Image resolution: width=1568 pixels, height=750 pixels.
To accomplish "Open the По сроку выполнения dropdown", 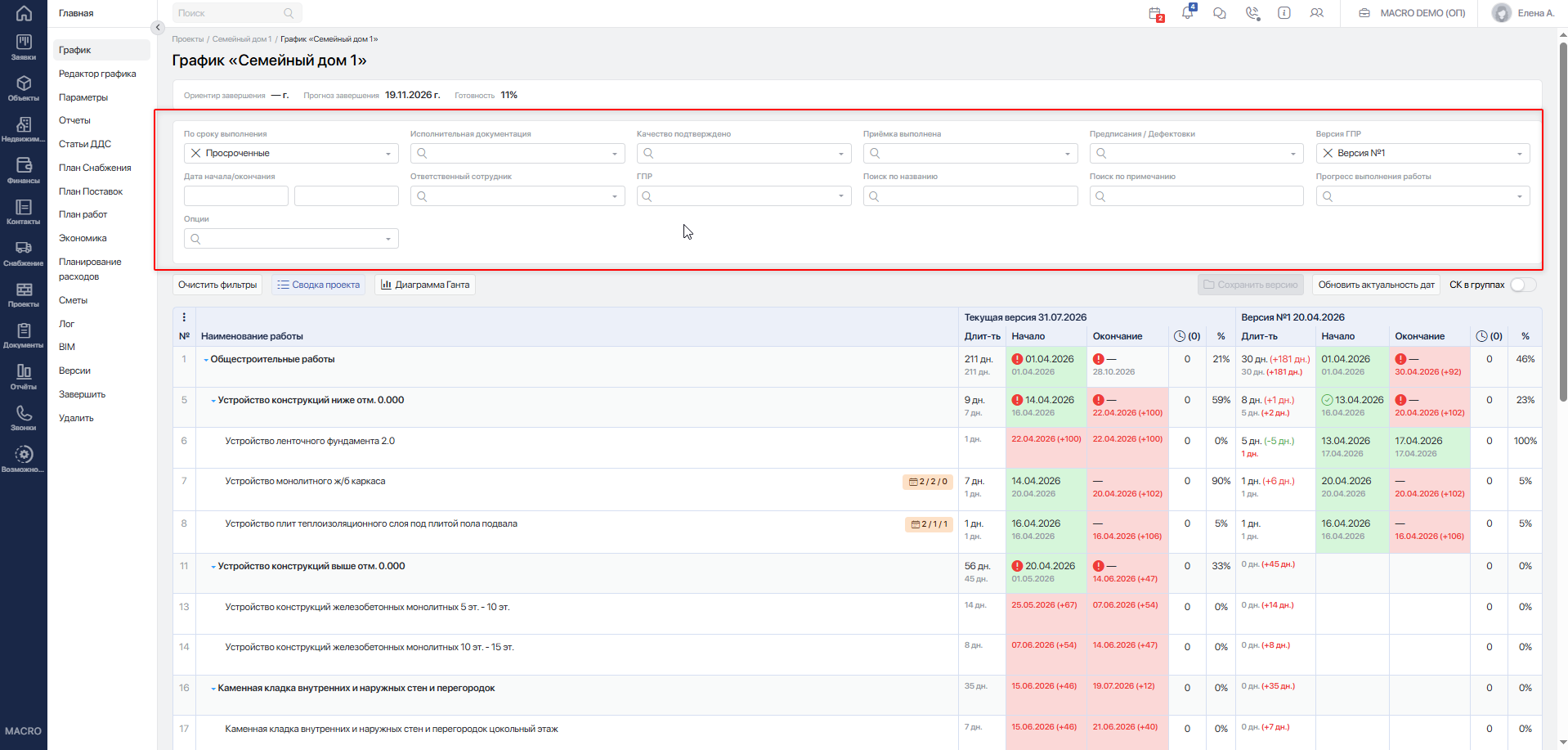I will click(x=291, y=153).
